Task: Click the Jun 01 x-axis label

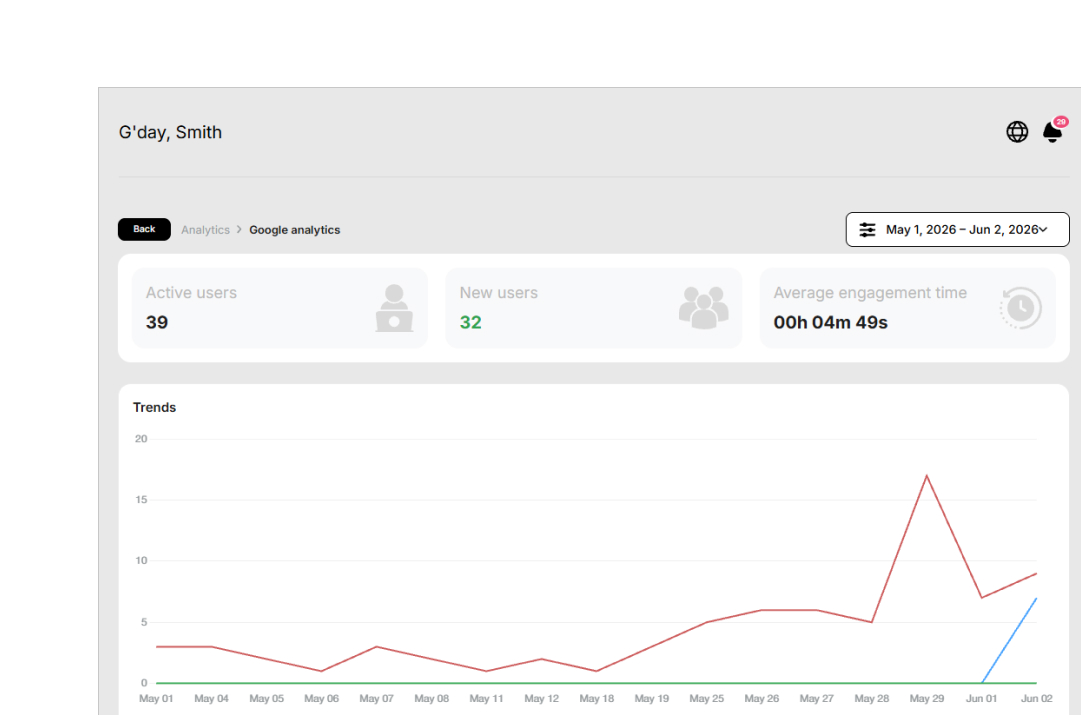Action: (x=981, y=698)
